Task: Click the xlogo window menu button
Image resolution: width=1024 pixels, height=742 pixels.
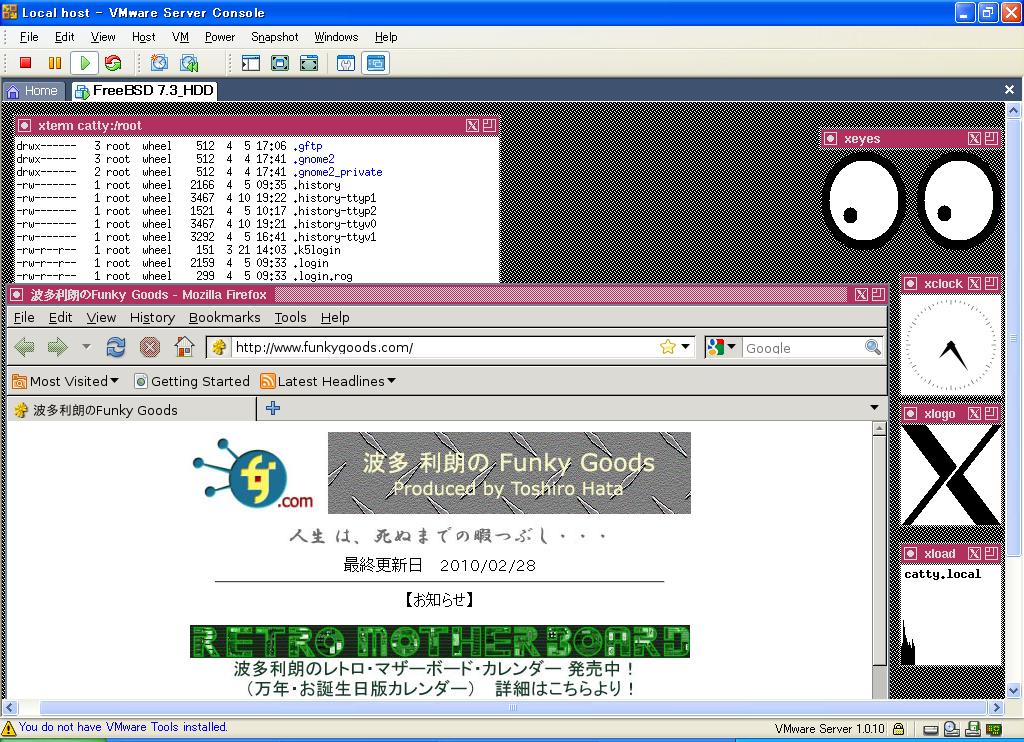Action: (x=910, y=413)
